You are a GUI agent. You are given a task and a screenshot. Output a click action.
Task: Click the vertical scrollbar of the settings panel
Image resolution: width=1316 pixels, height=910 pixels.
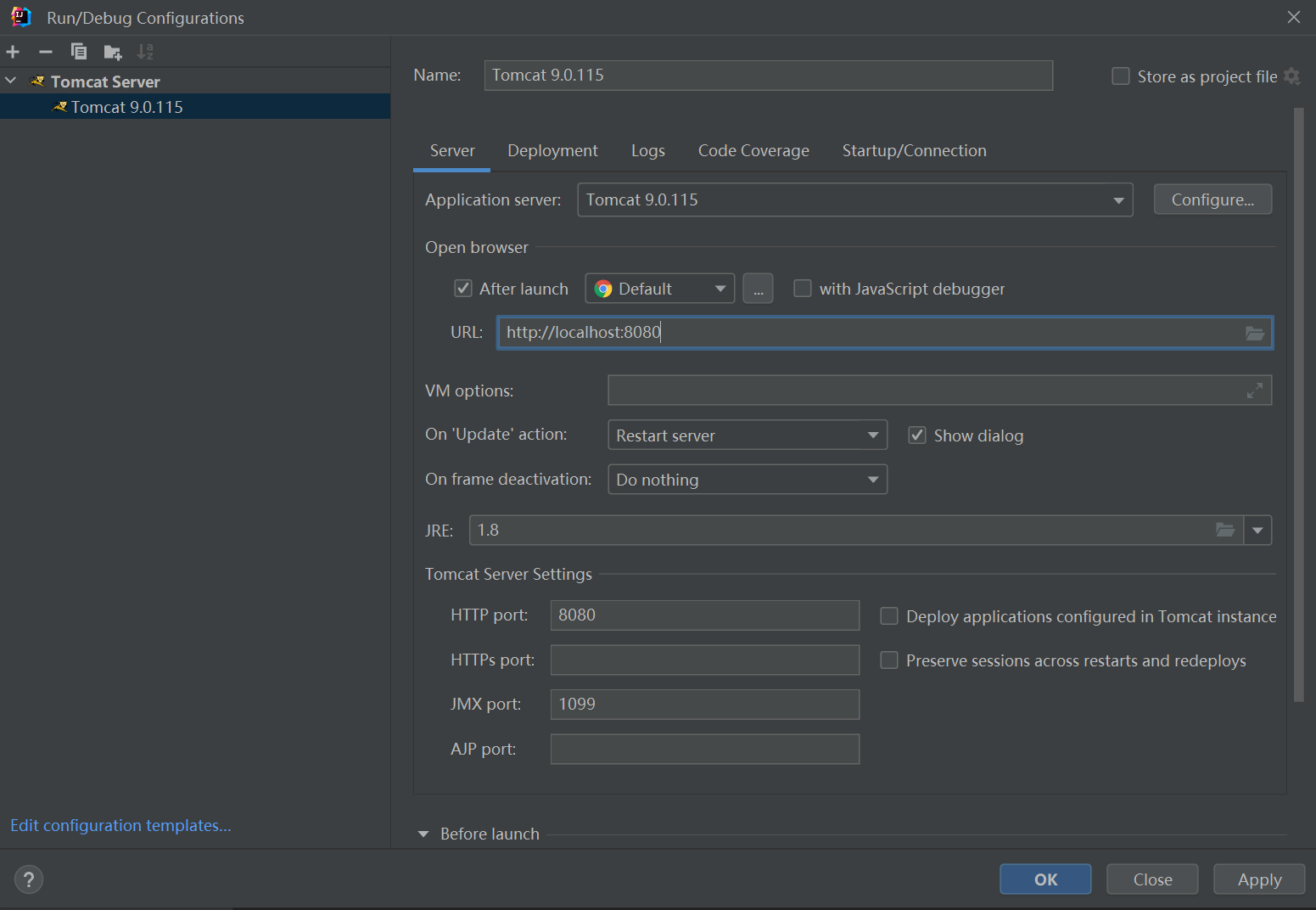point(1298,405)
